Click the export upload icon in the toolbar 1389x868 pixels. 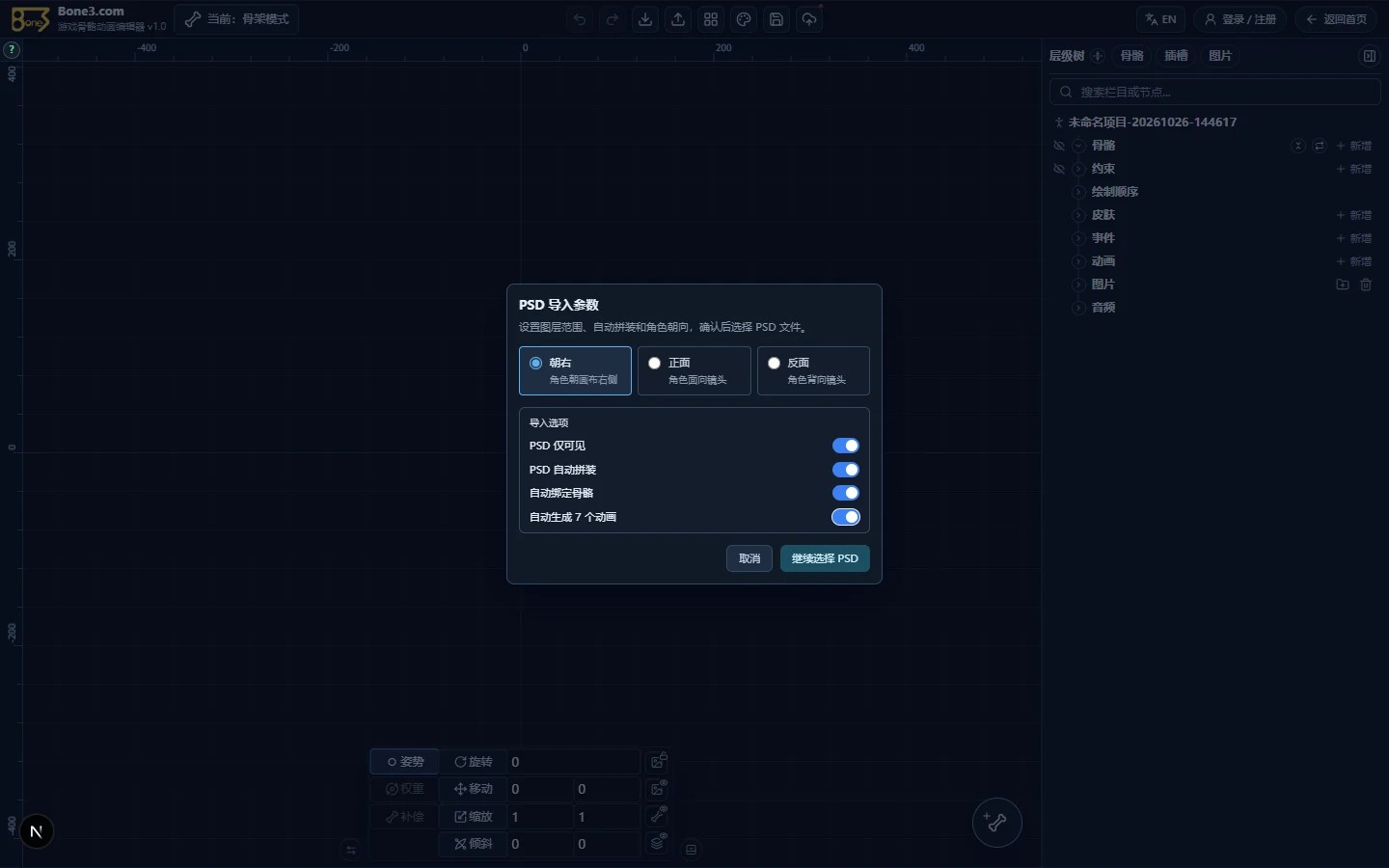pyautogui.click(x=678, y=19)
